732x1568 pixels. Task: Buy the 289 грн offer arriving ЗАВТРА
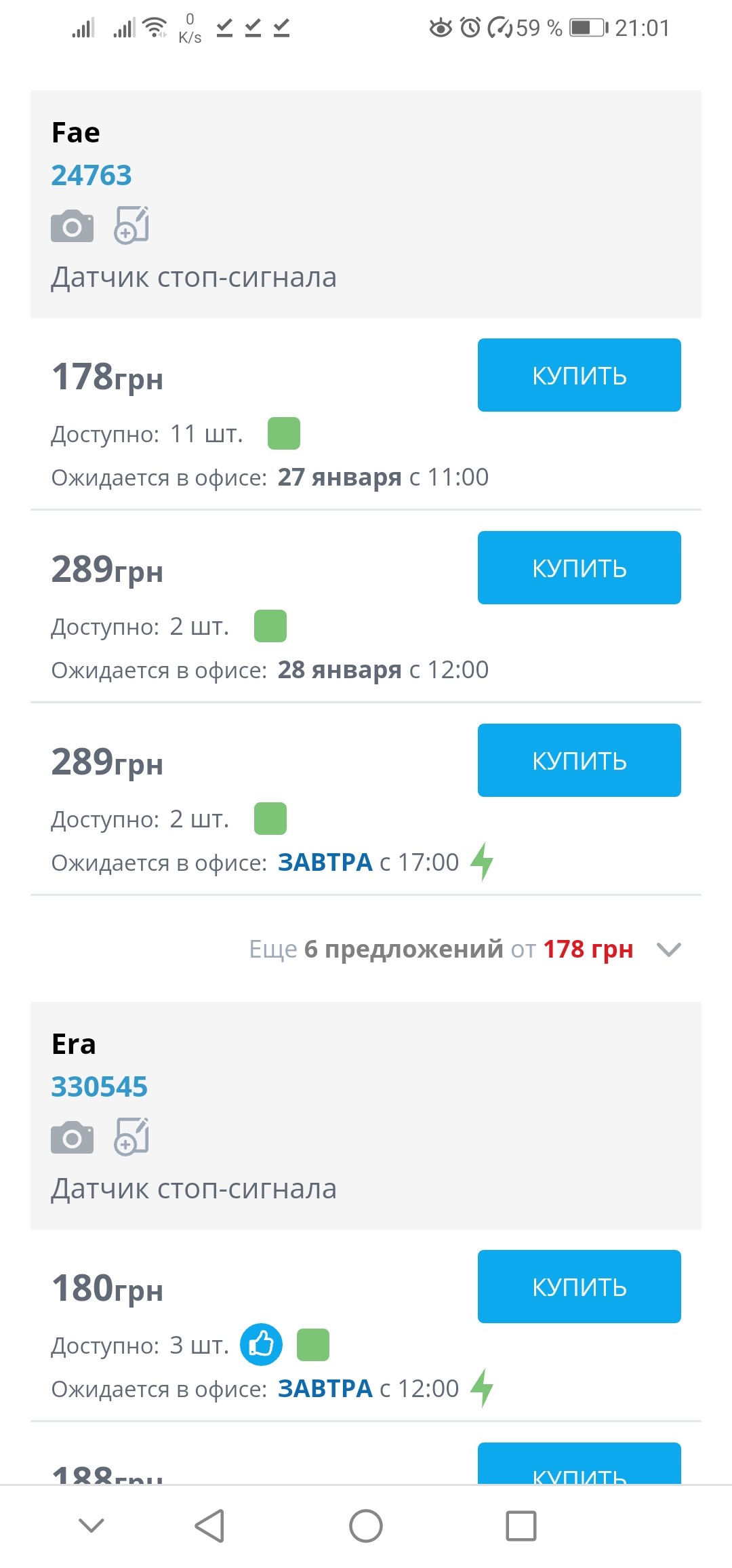click(579, 760)
